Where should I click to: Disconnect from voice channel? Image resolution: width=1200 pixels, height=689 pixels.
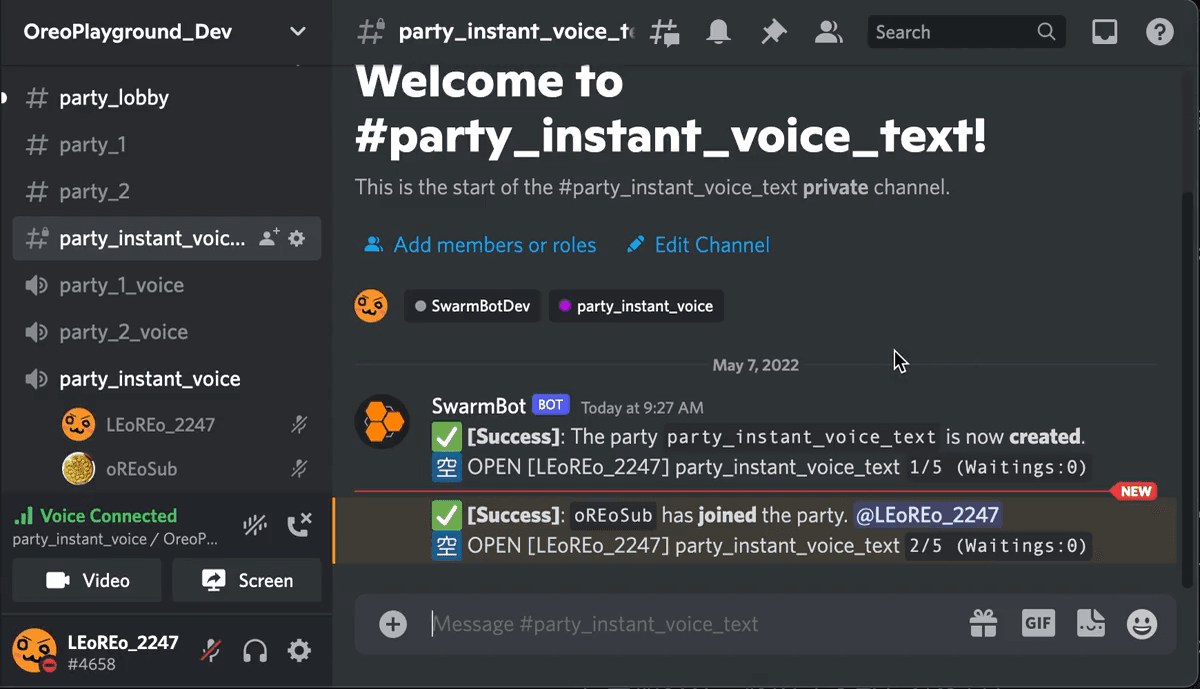[x=299, y=525]
